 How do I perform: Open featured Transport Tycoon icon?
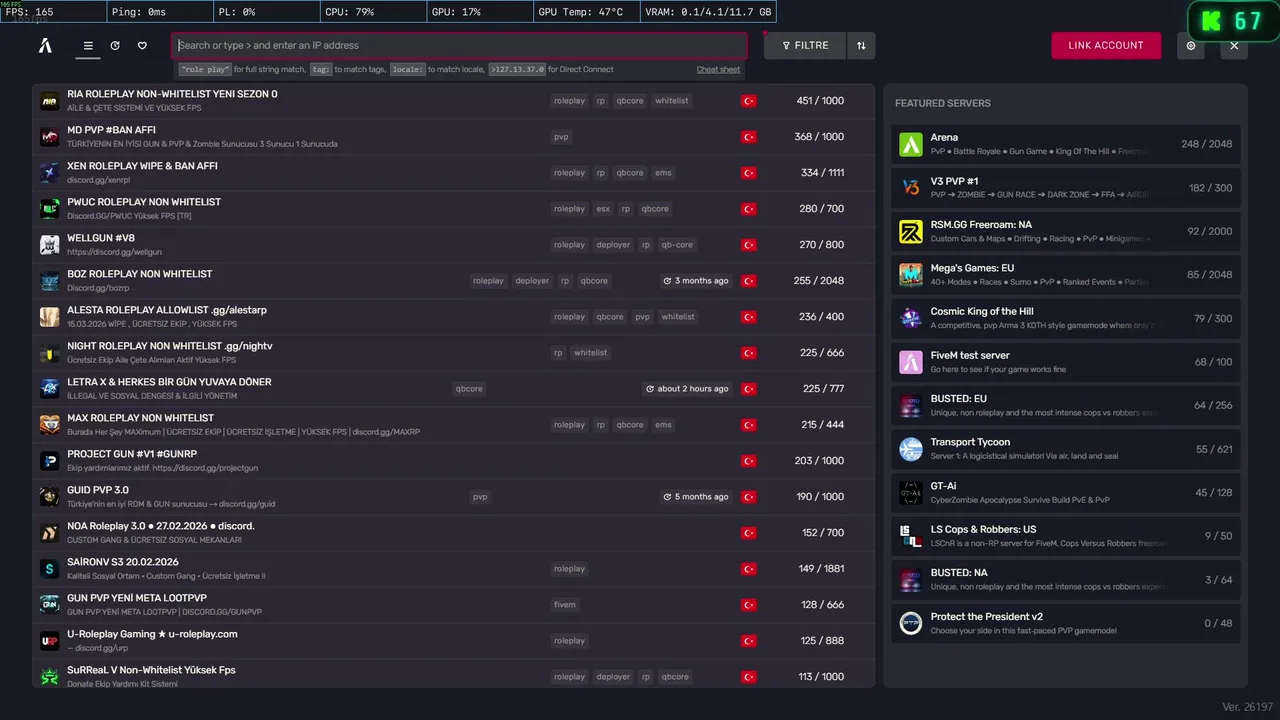(911, 449)
